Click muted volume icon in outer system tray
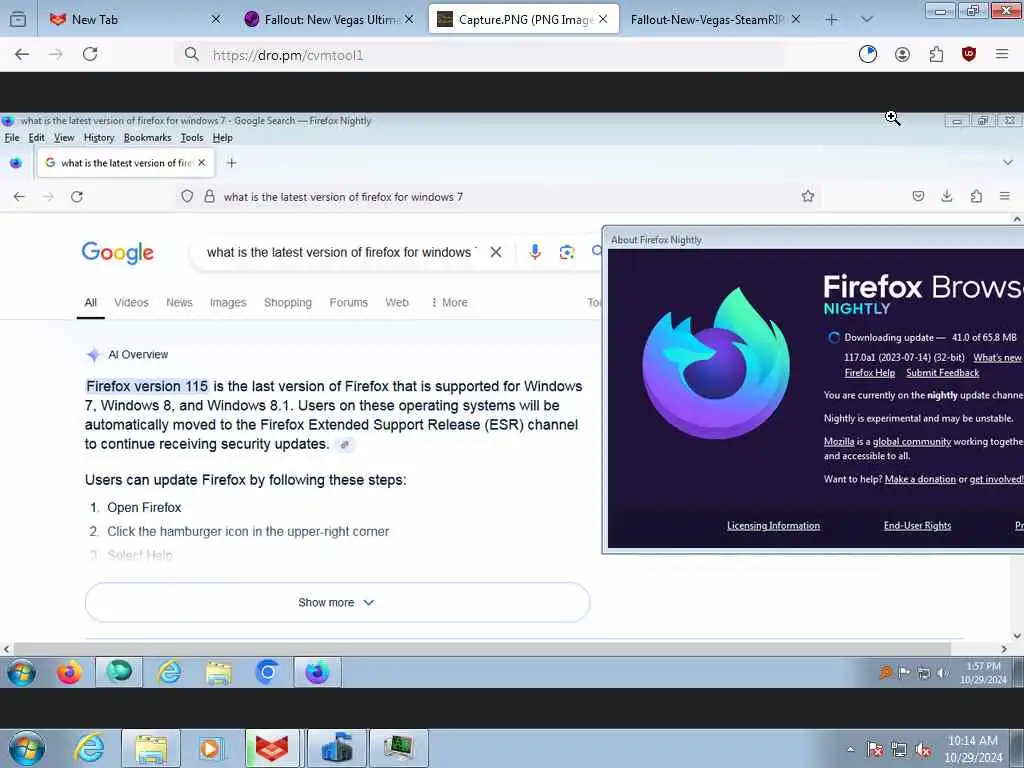Viewport: 1024px width, 768px height. pyautogui.click(x=923, y=750)
